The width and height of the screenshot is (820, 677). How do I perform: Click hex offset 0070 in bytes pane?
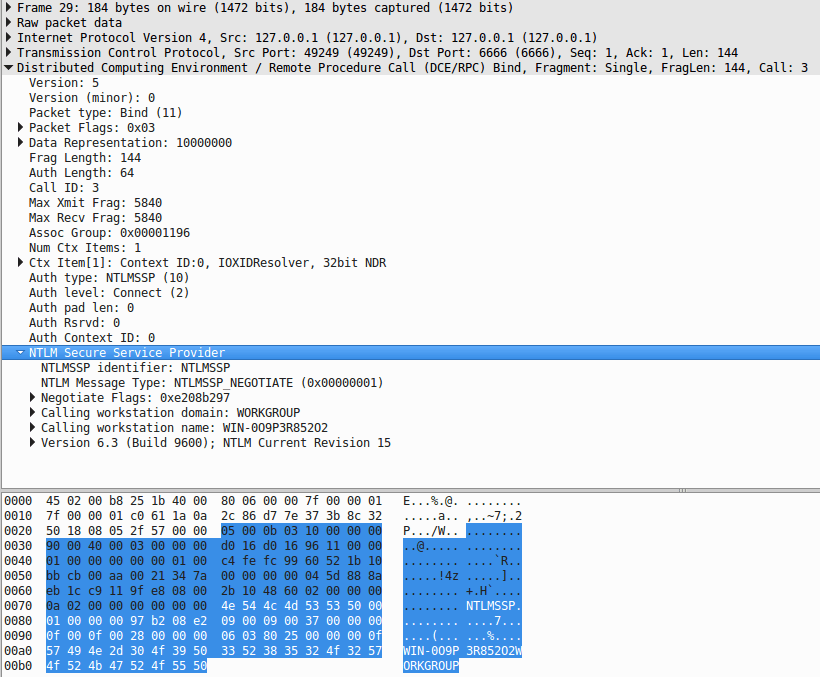click(x=18, y=606)
